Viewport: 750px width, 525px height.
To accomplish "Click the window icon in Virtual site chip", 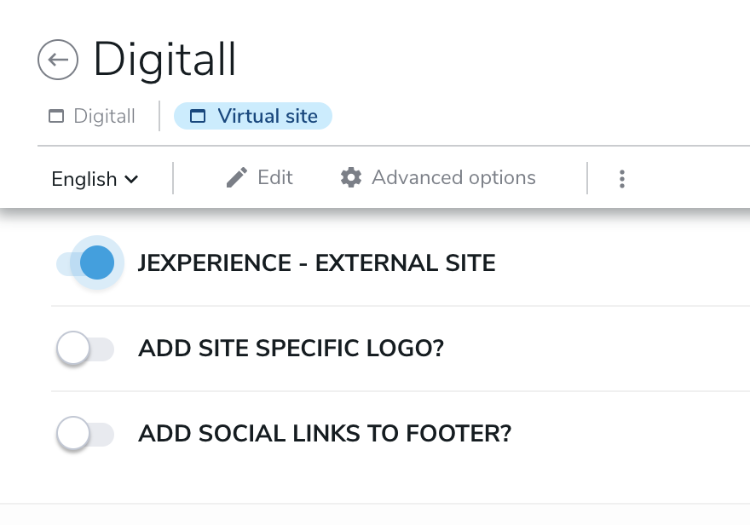I will (x=198, y=116).
